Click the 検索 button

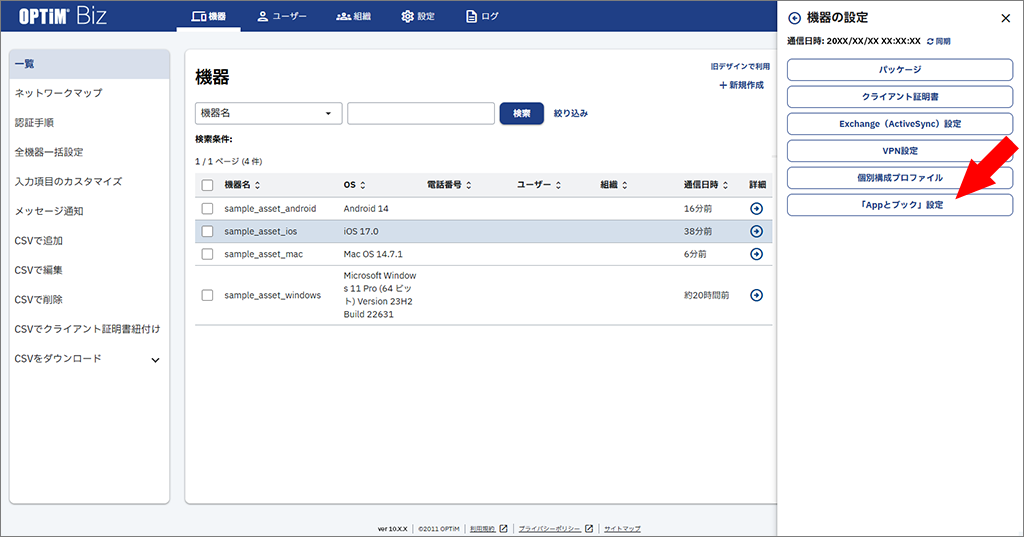coord(521,113)
